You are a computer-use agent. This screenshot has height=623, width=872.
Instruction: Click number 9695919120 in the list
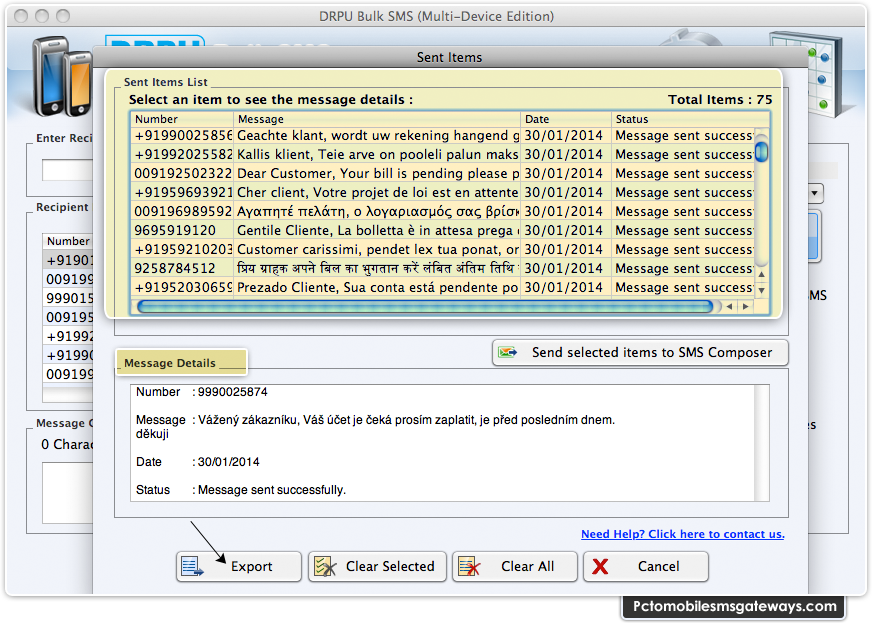(x=175, y=230)
